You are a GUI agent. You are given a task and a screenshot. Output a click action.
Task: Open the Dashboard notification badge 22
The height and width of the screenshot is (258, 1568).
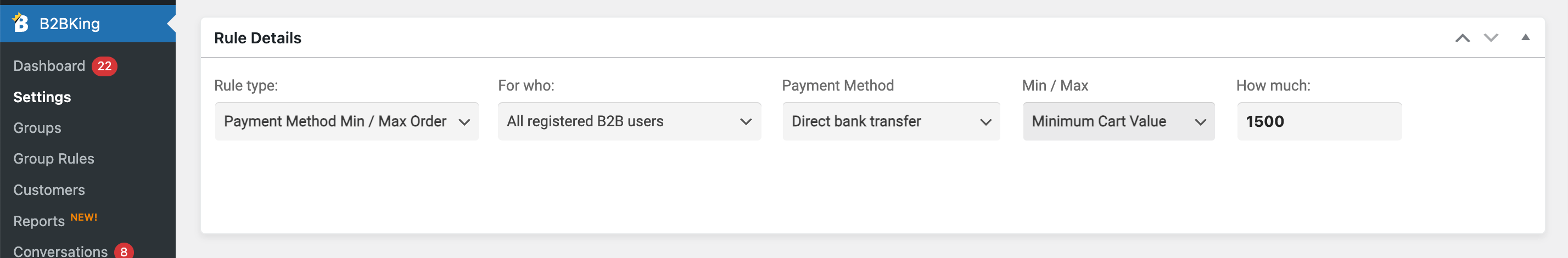point(105,66)
